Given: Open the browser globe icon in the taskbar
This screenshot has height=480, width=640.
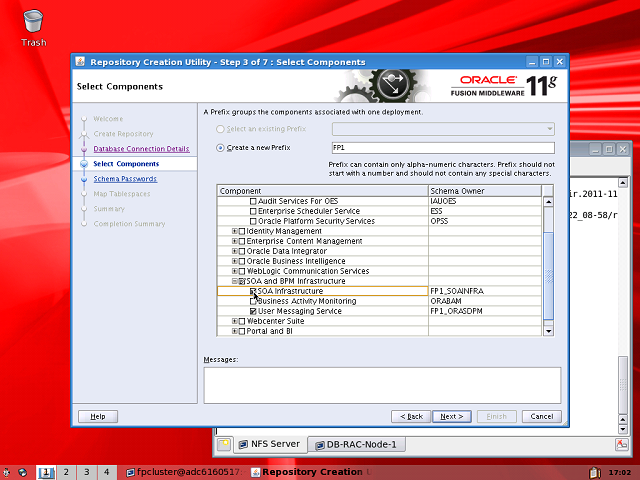Looking at the screenshot, I should coord(23,472).
